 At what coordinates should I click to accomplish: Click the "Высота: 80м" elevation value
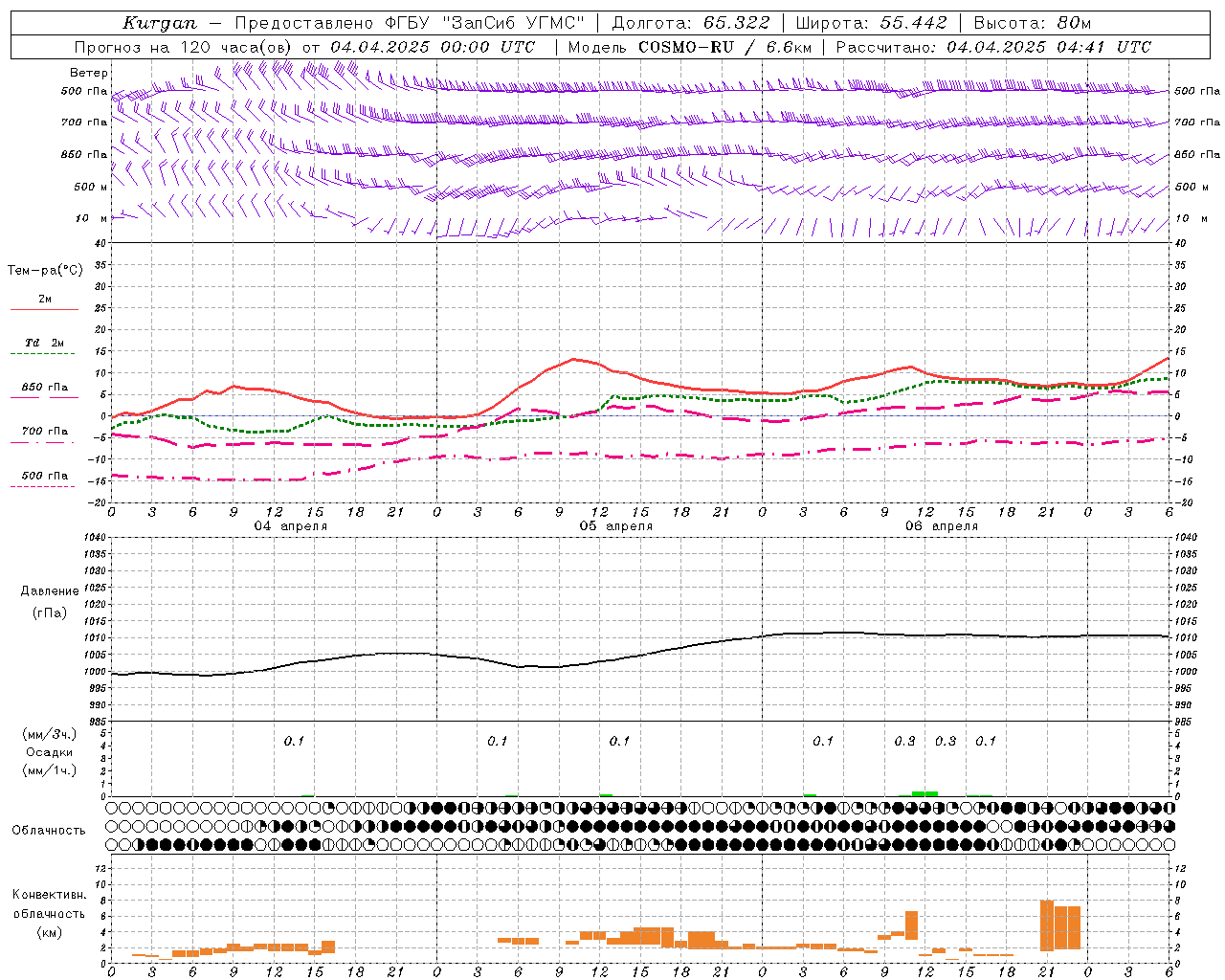point(1033,23)
